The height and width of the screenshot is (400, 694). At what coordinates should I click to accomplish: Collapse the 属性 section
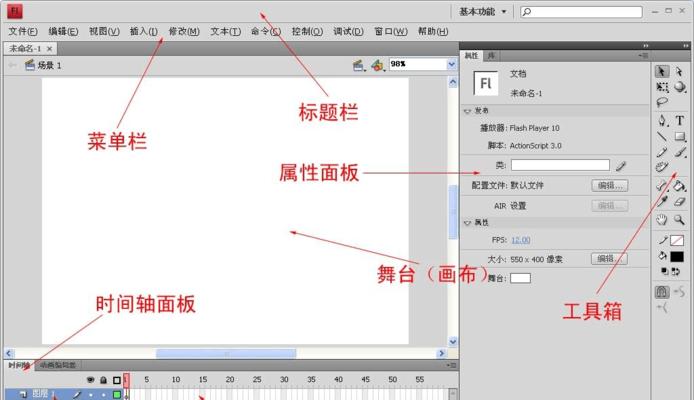click(x=467, y=223)
